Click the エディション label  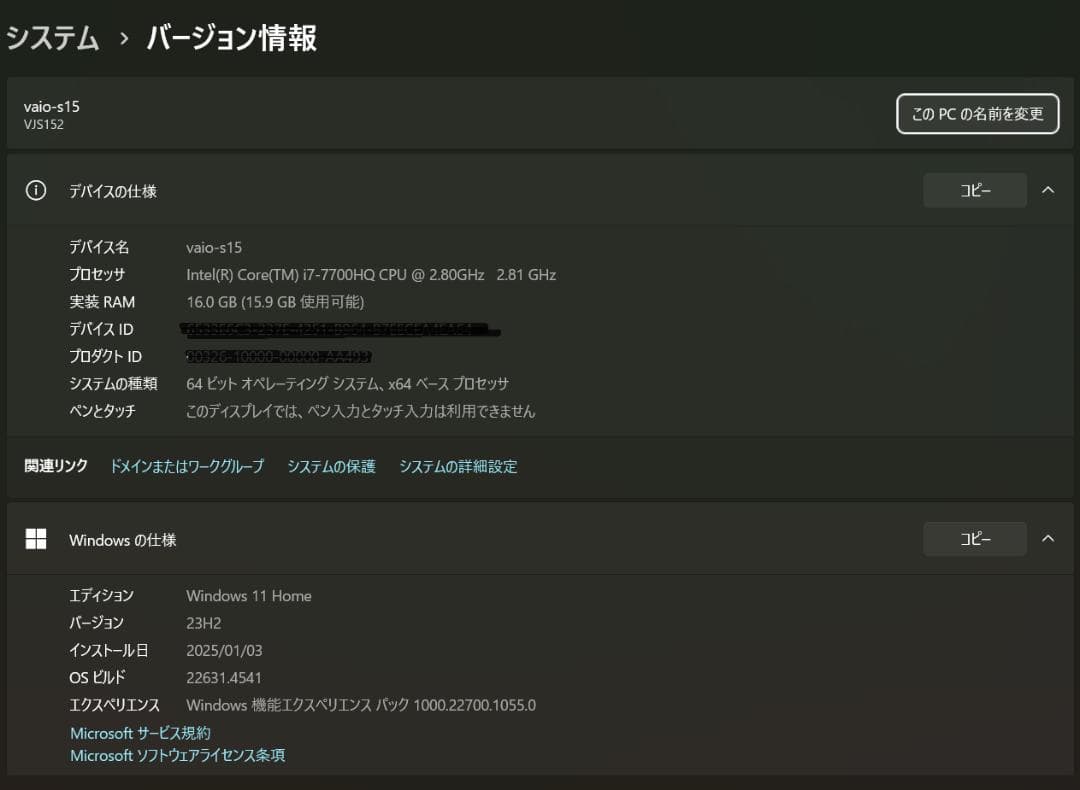101,595
